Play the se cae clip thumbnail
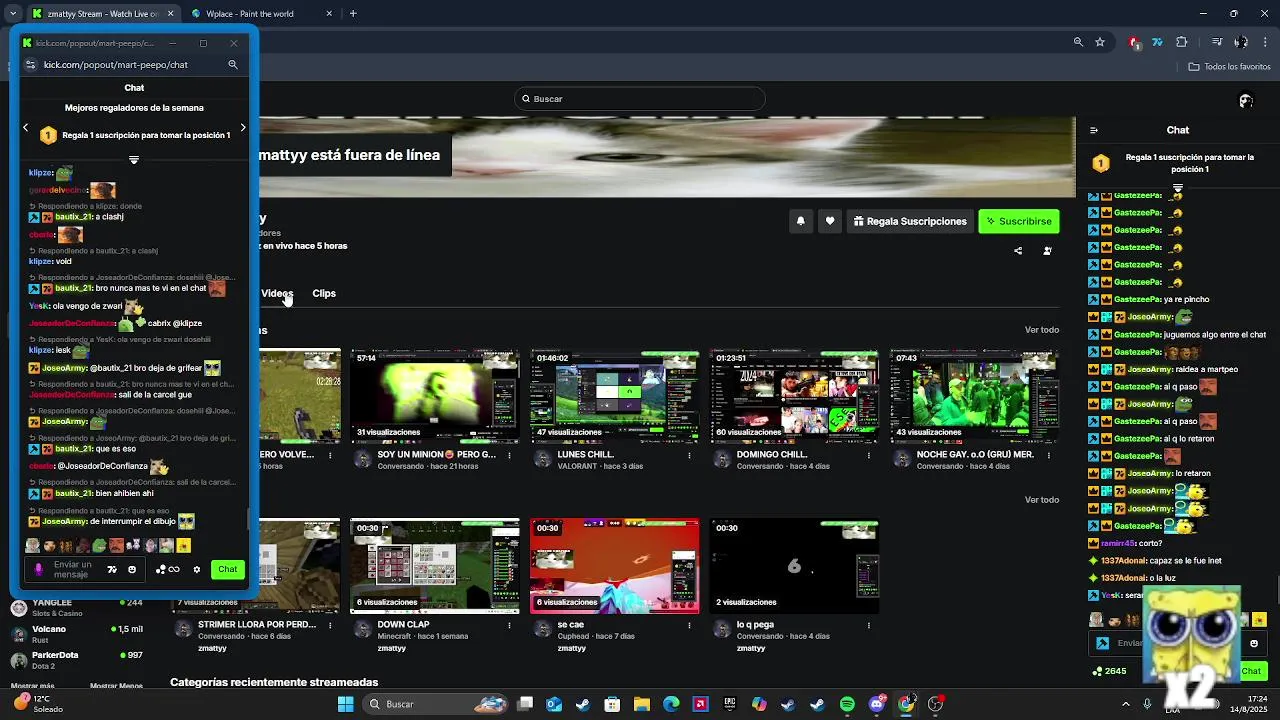Image resolution: width=1280 pixels, height=720 pixels. point(615,566)
